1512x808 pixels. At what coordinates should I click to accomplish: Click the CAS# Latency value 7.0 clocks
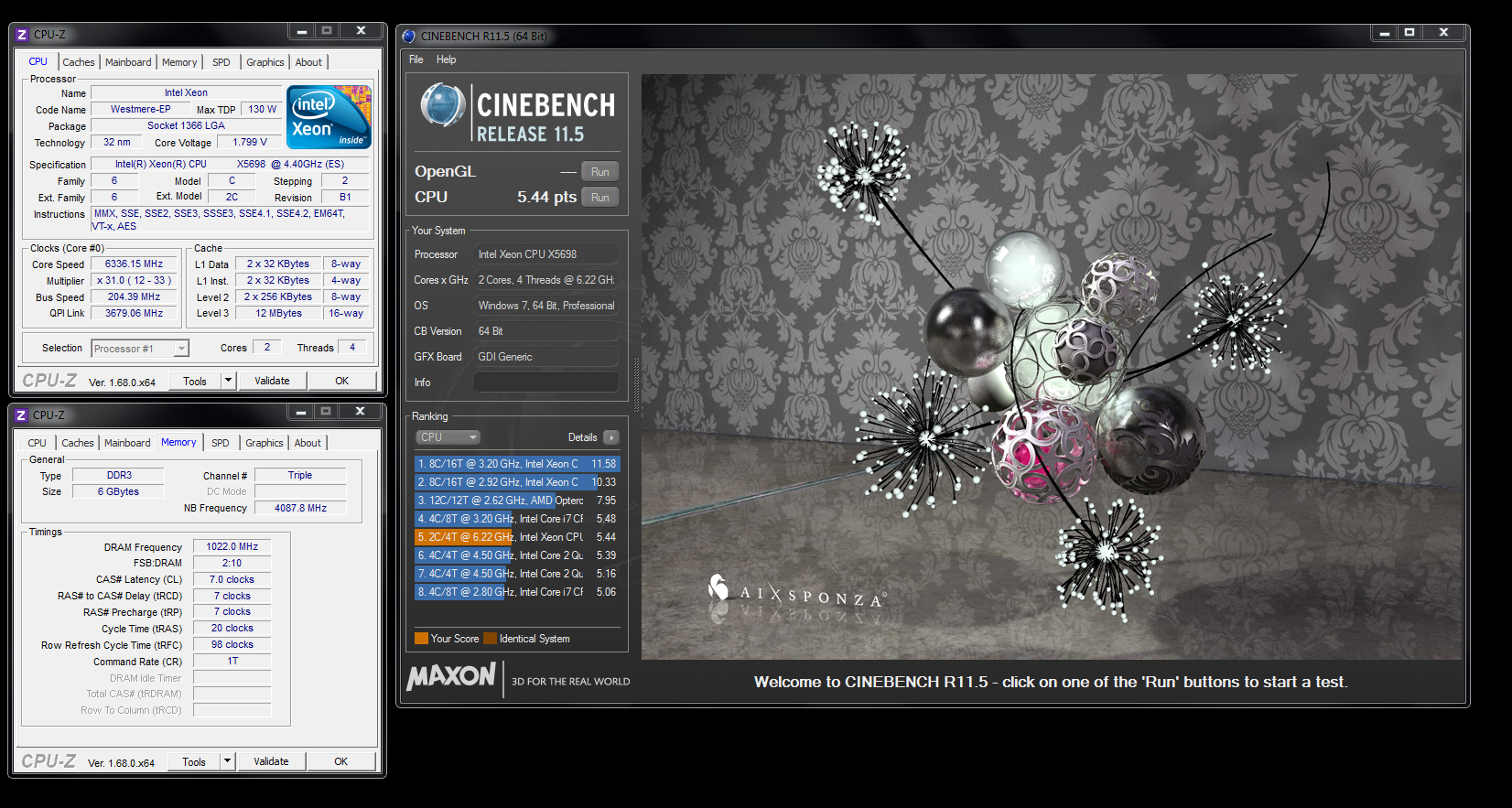[232, 579]
